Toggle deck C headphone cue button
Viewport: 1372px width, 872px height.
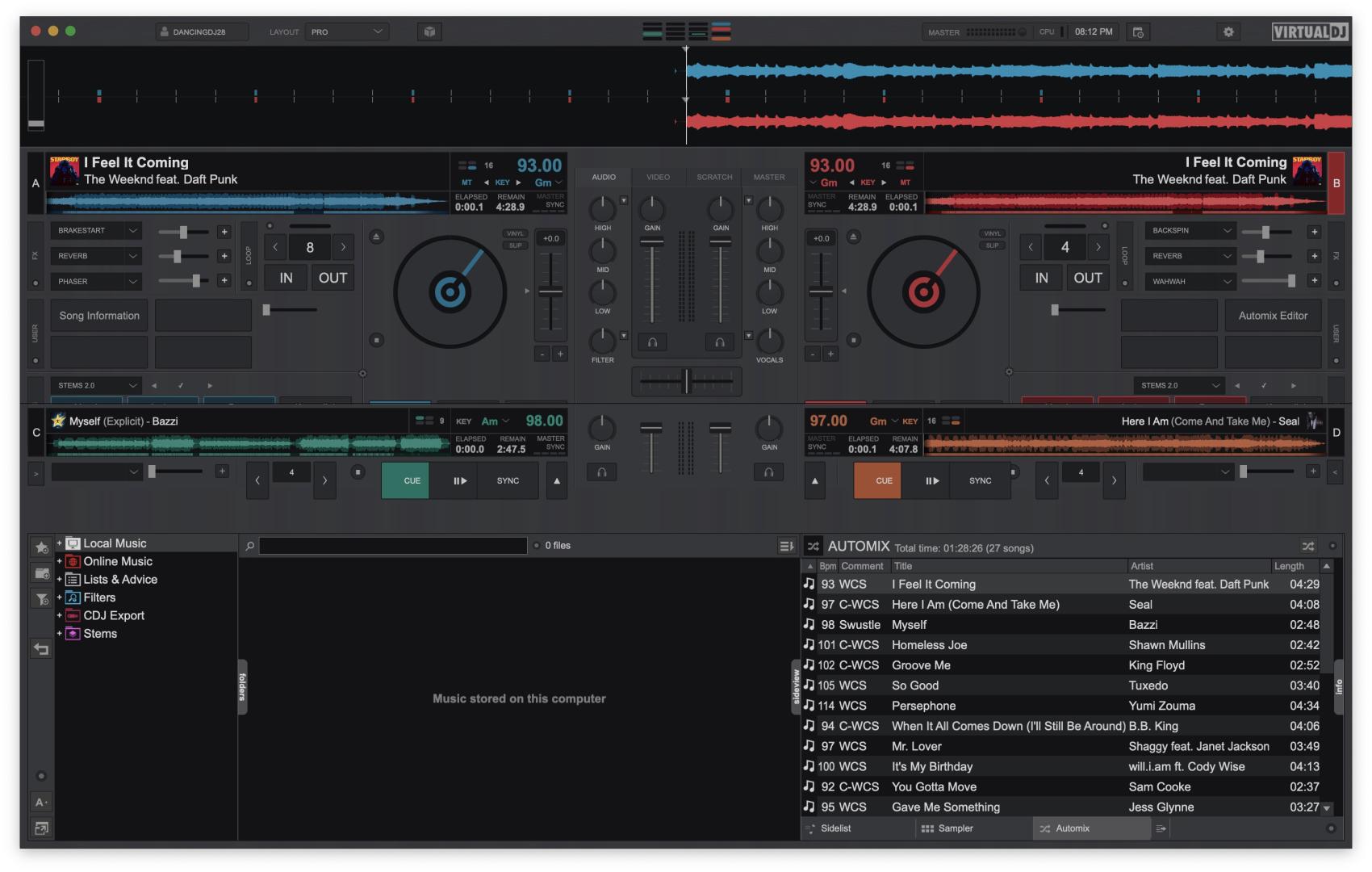point(602,472)
